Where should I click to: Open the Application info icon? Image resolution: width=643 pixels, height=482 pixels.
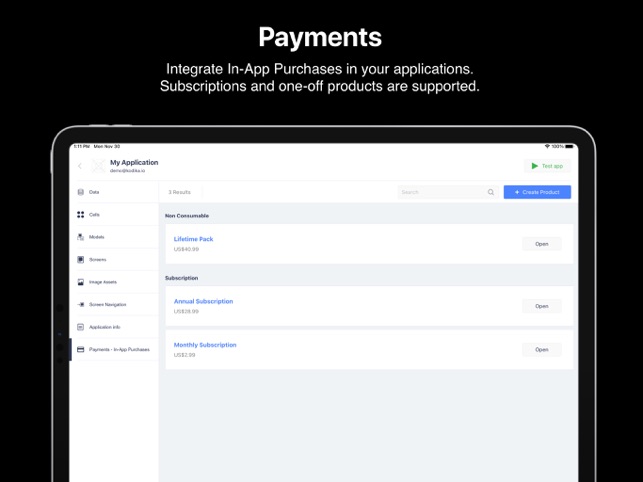[x=81, y=327]
